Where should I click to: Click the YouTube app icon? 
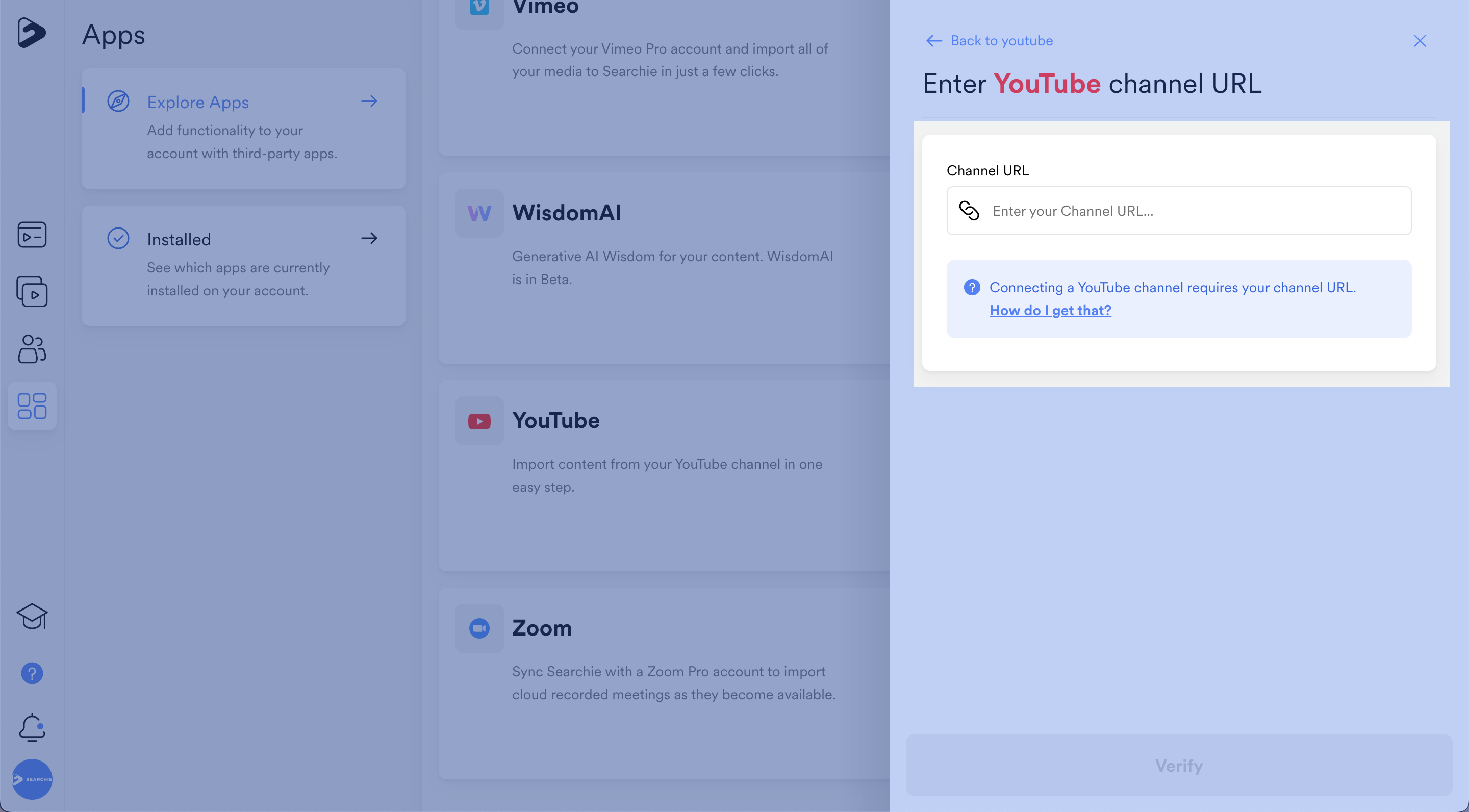pos(479,421)
